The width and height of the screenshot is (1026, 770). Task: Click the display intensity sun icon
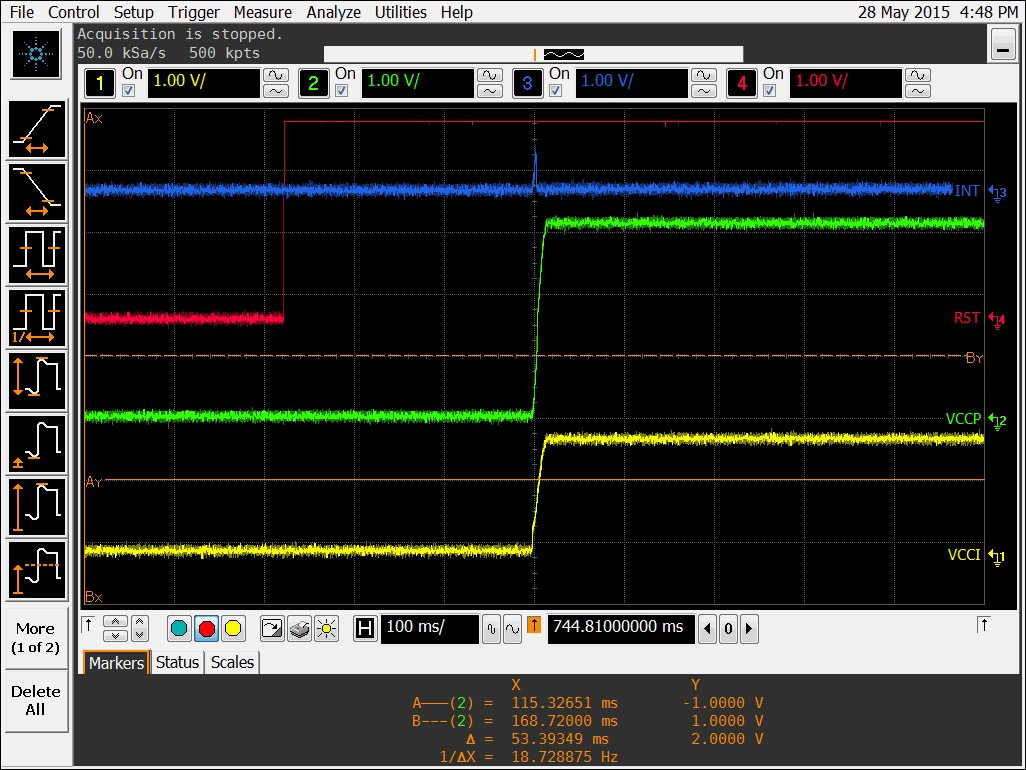click(x=326, y=629)
